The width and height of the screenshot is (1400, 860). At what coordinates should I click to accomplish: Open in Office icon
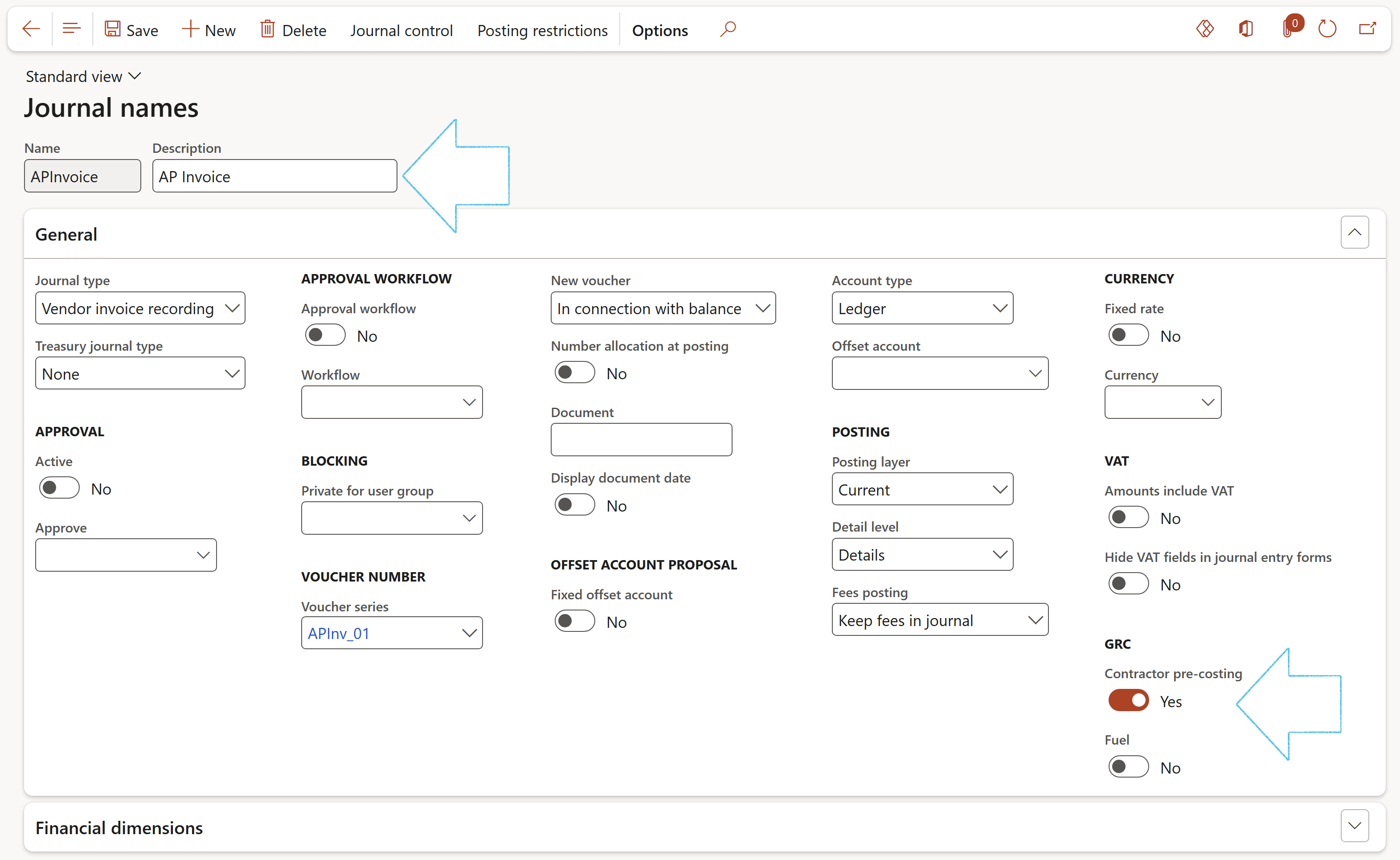[1246, 29]
